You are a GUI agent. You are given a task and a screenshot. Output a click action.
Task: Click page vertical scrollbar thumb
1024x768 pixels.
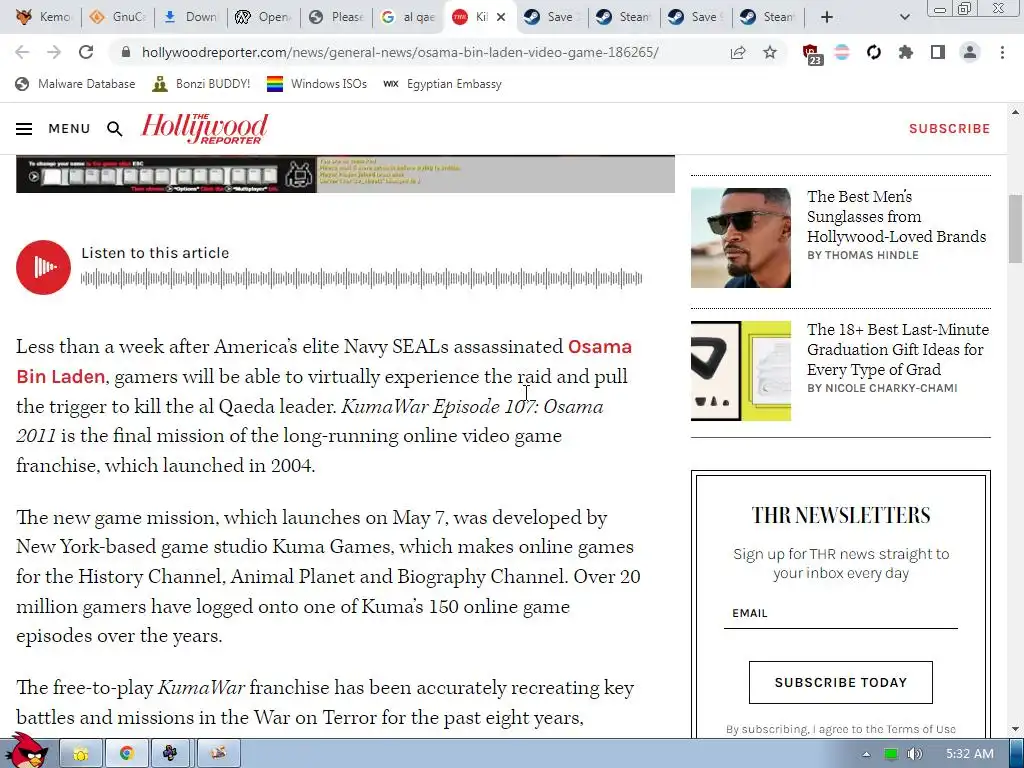pyautogui.click(x=1015, y=229)
